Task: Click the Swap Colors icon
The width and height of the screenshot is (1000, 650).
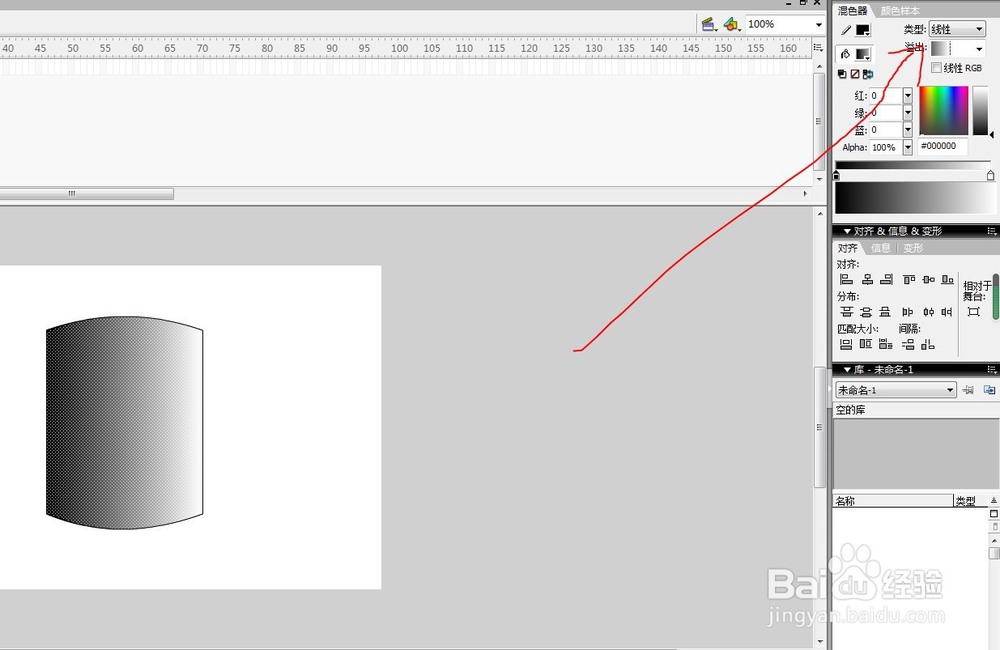Action: (x=868, y=74)
